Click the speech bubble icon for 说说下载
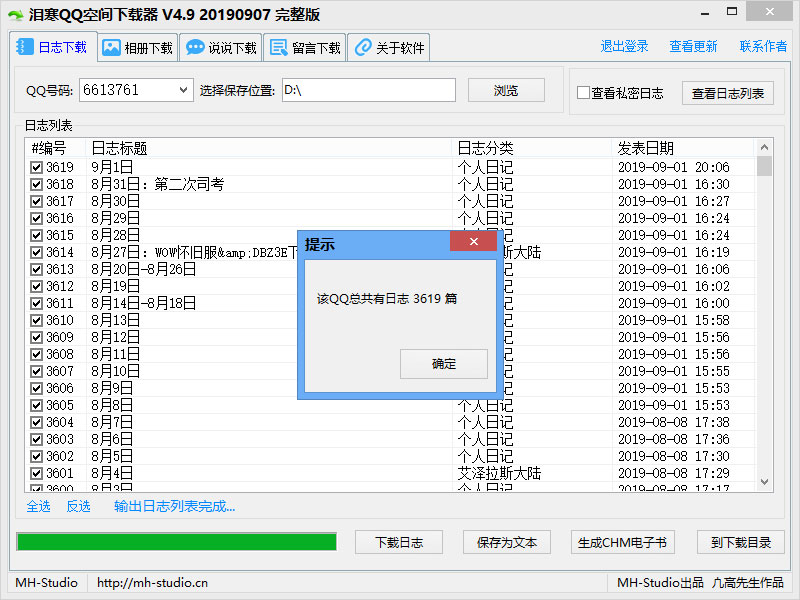 (x=195, y=47)
